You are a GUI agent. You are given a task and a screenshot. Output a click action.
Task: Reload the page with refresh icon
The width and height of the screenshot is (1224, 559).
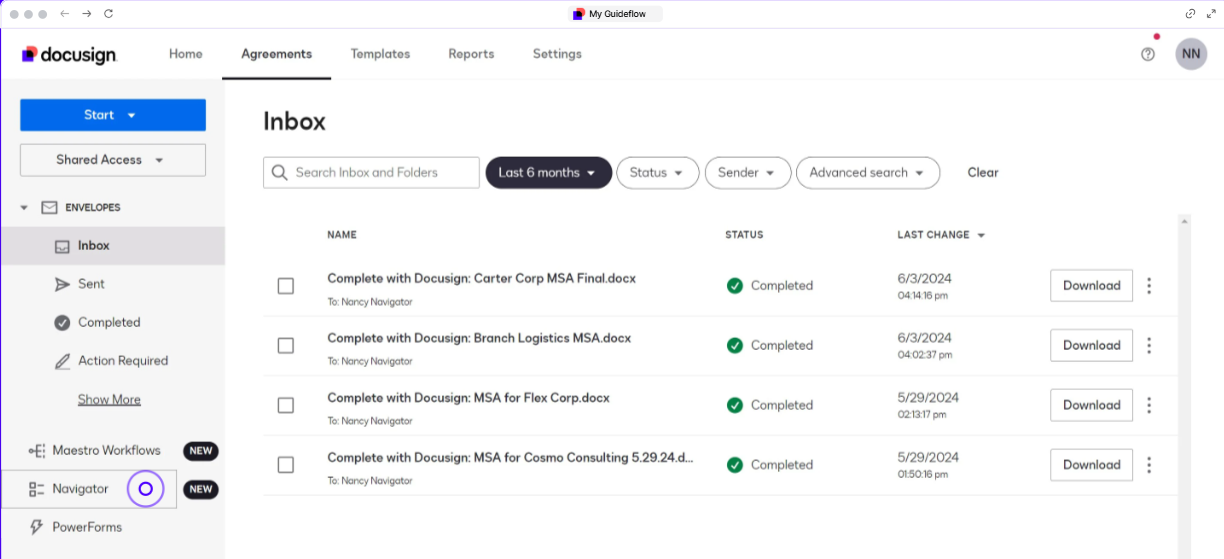tap(108, 14)
